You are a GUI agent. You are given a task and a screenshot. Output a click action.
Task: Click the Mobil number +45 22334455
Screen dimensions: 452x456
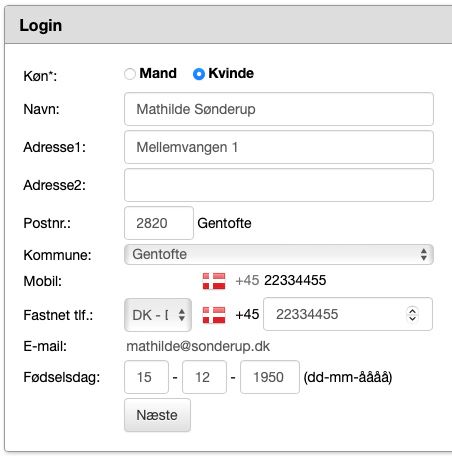point(281,280)
